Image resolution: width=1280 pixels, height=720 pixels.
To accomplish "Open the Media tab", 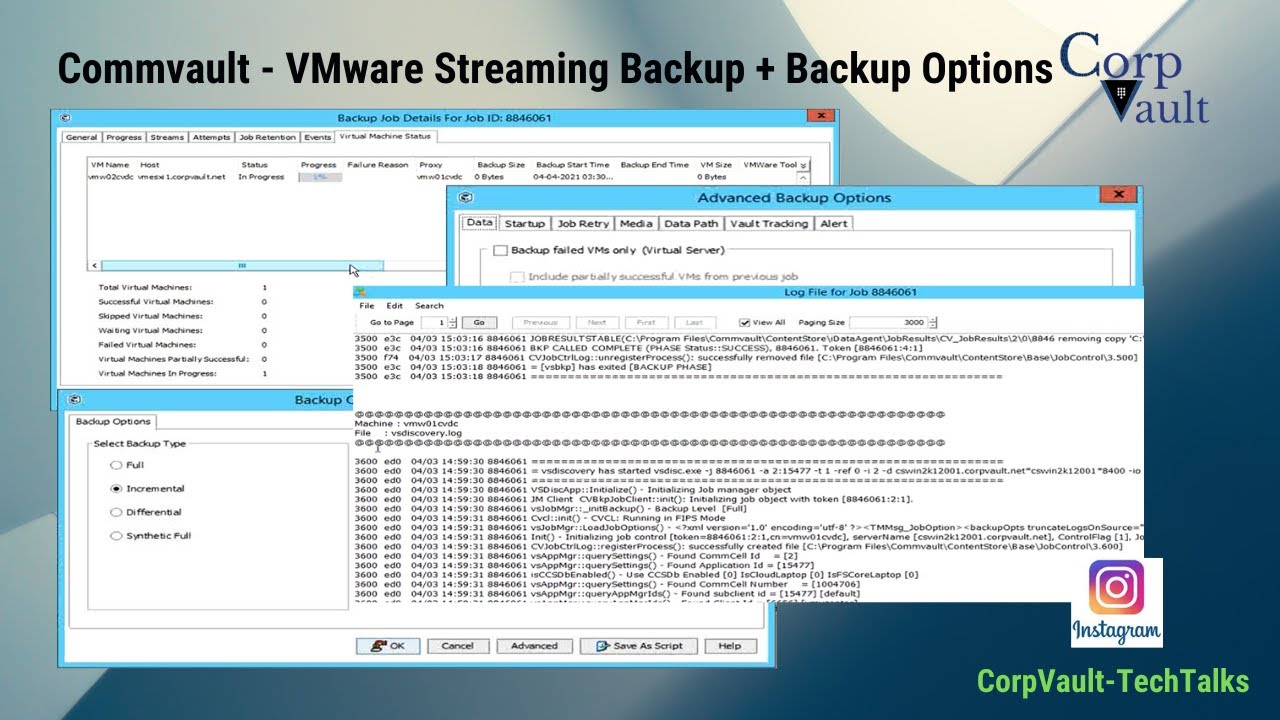I will pyautogui.click(x=636, y=224).
